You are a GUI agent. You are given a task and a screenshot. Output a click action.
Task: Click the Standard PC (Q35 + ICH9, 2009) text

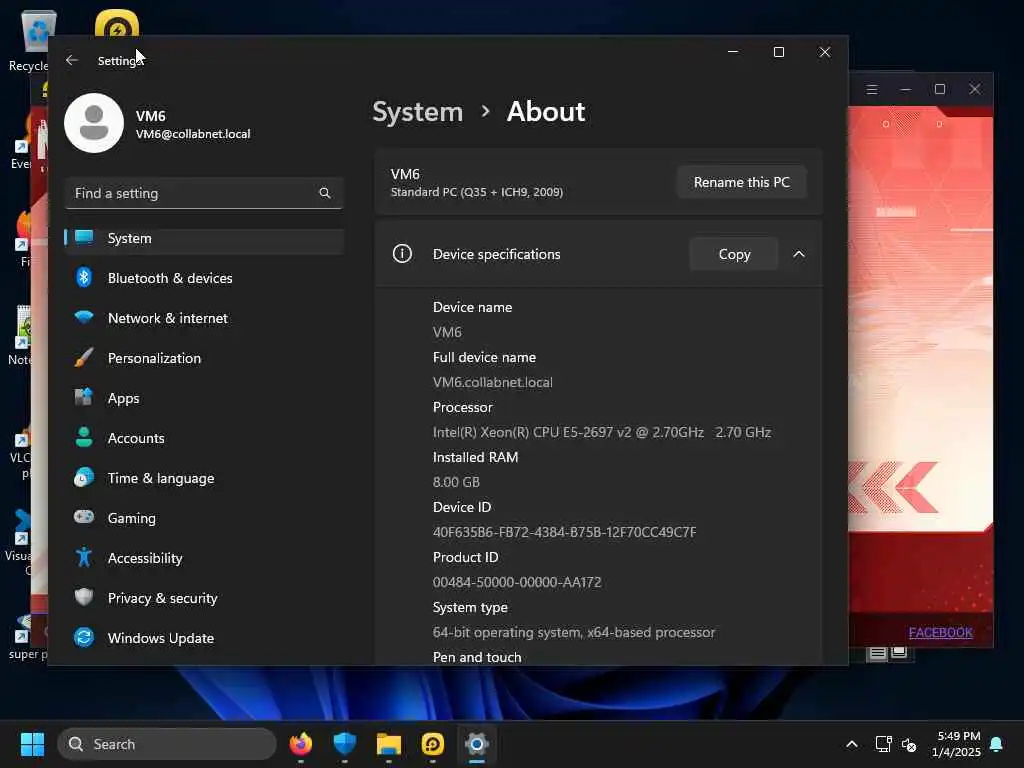(x=477, y=192)
